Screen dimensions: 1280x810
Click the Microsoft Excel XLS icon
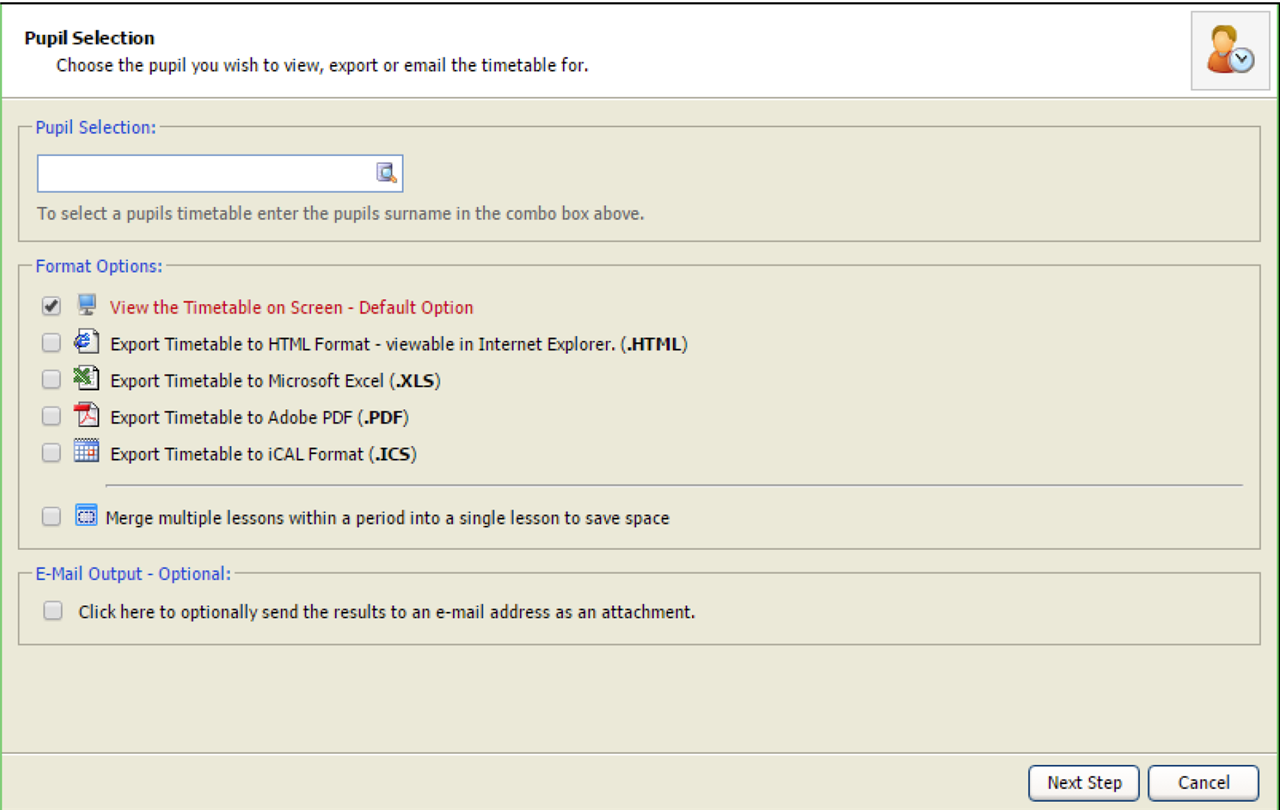87,379
